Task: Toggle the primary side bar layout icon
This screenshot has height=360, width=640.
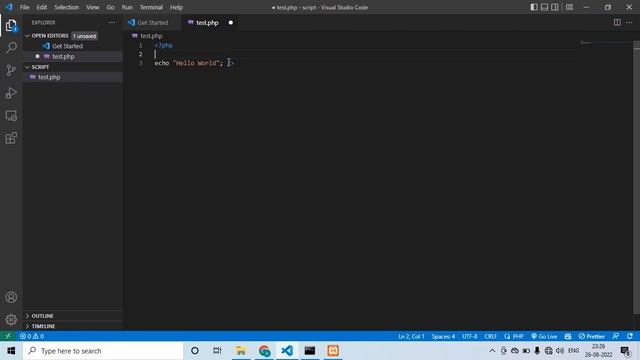Action: [534, 7]
